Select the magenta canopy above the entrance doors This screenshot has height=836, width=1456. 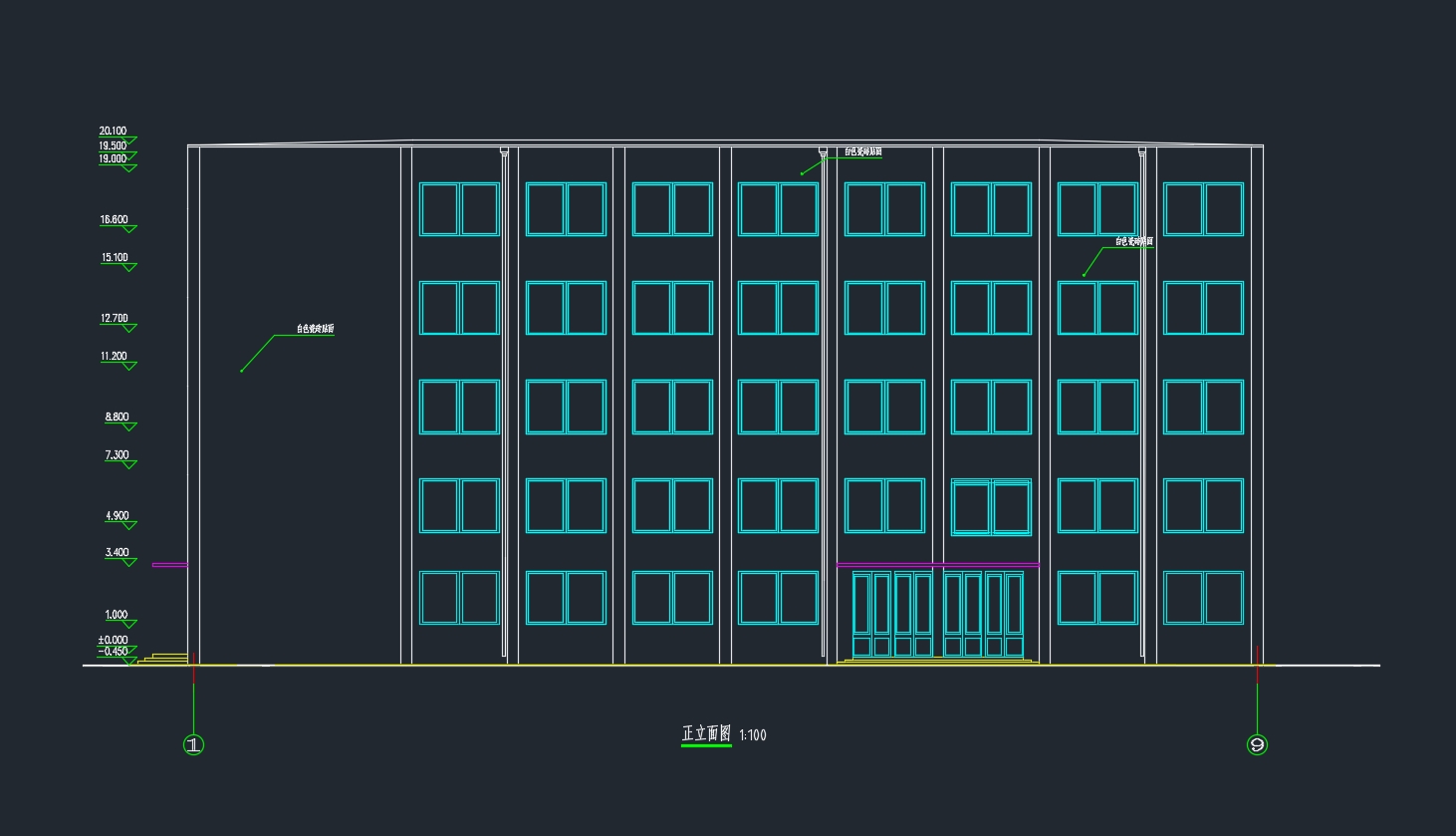click(937, 565)
